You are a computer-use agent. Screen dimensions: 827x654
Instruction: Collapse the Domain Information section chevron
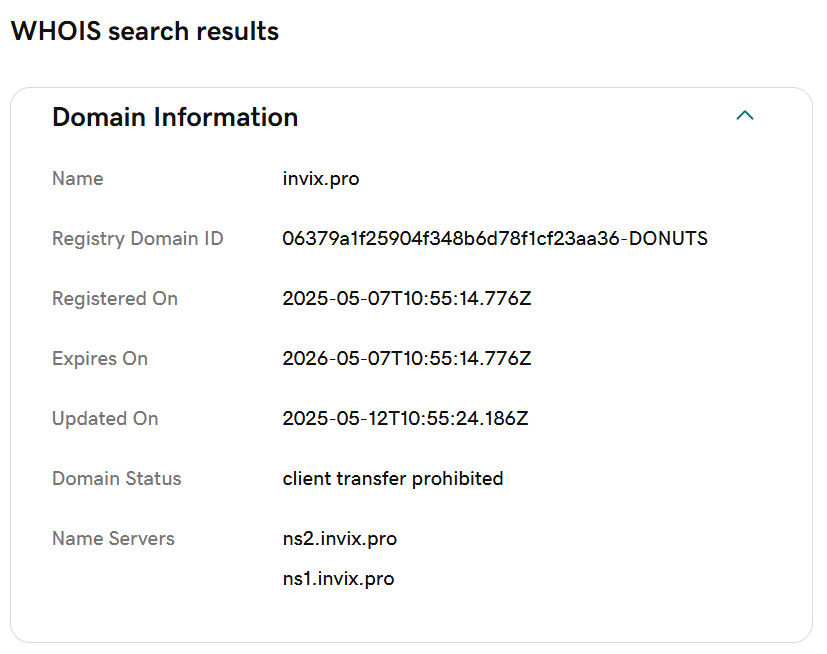pyautogui.click(x=745, y=116)
